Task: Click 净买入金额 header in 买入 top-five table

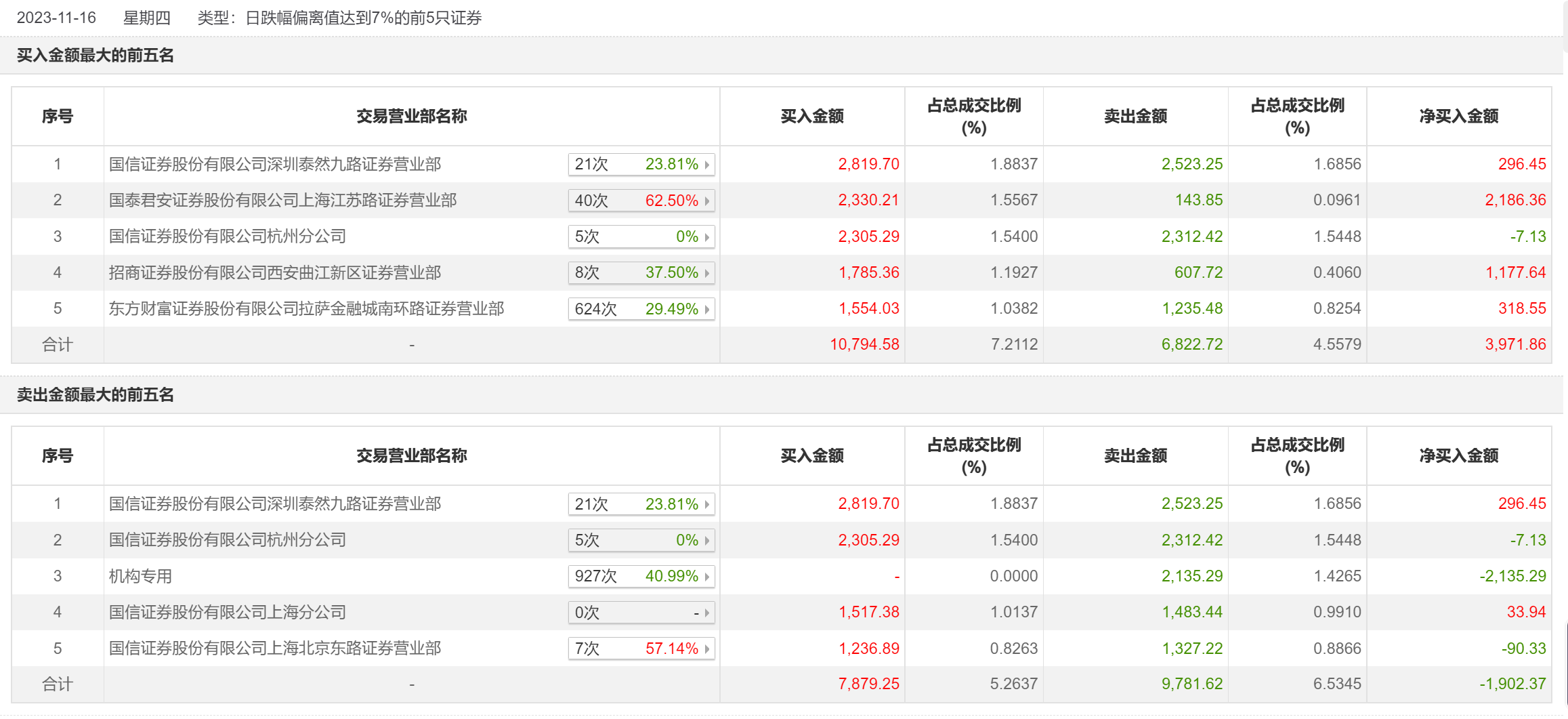Action: point(1459,117)
